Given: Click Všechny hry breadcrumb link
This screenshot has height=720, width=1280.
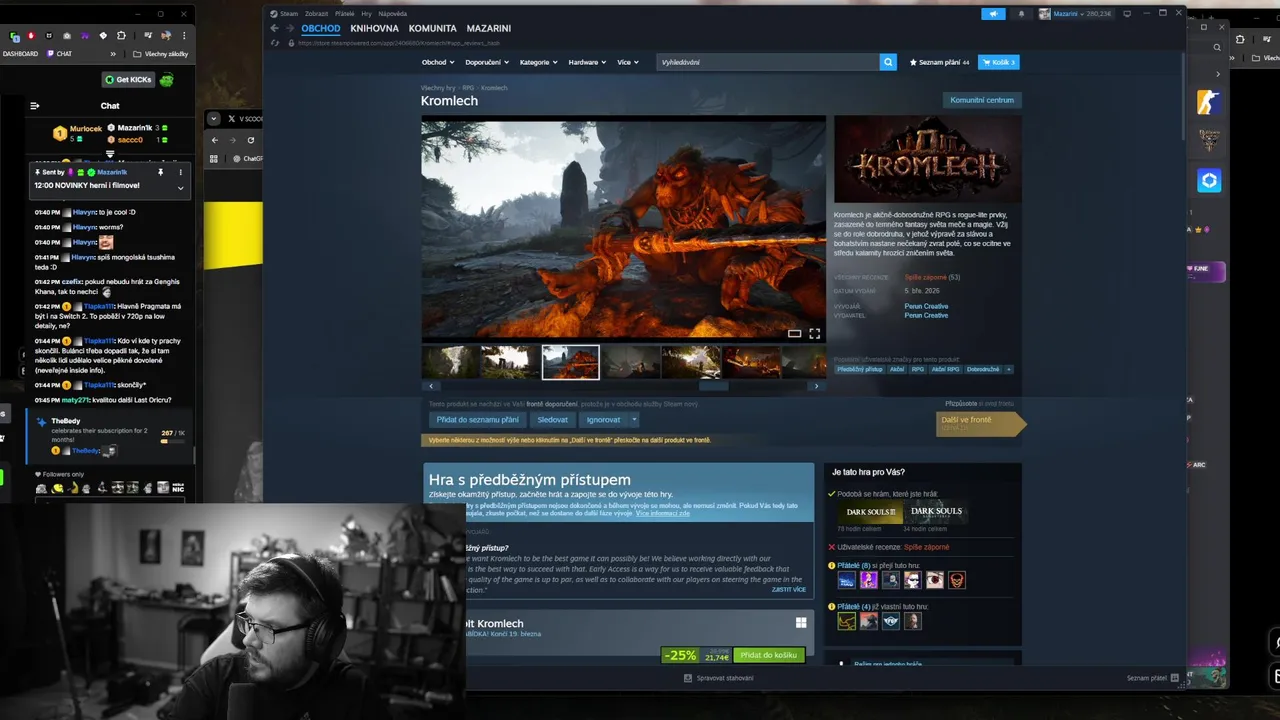Looking at the screenshot, I should point(438,88).
